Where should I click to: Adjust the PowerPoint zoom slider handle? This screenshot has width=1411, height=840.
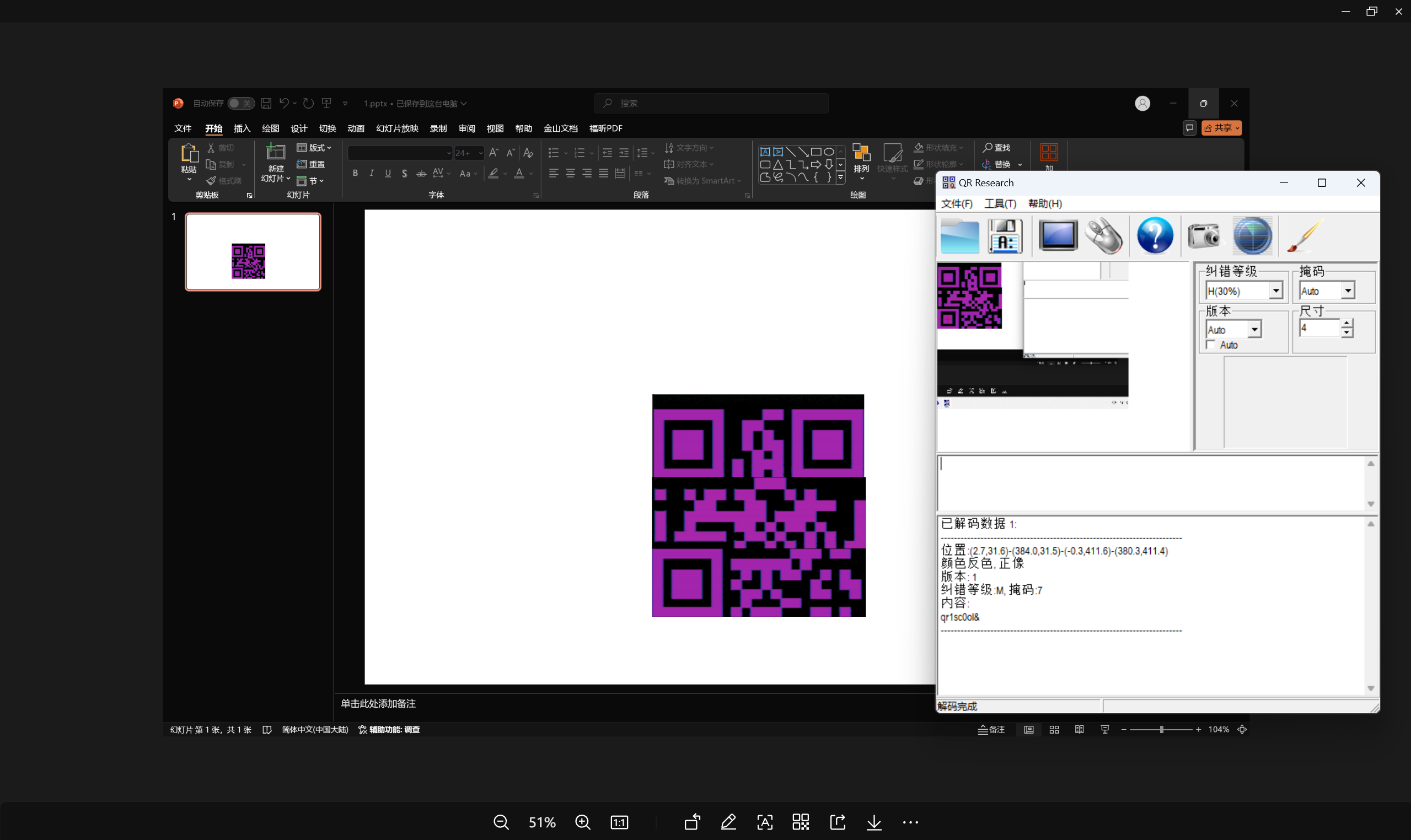tap(1161, 730)
